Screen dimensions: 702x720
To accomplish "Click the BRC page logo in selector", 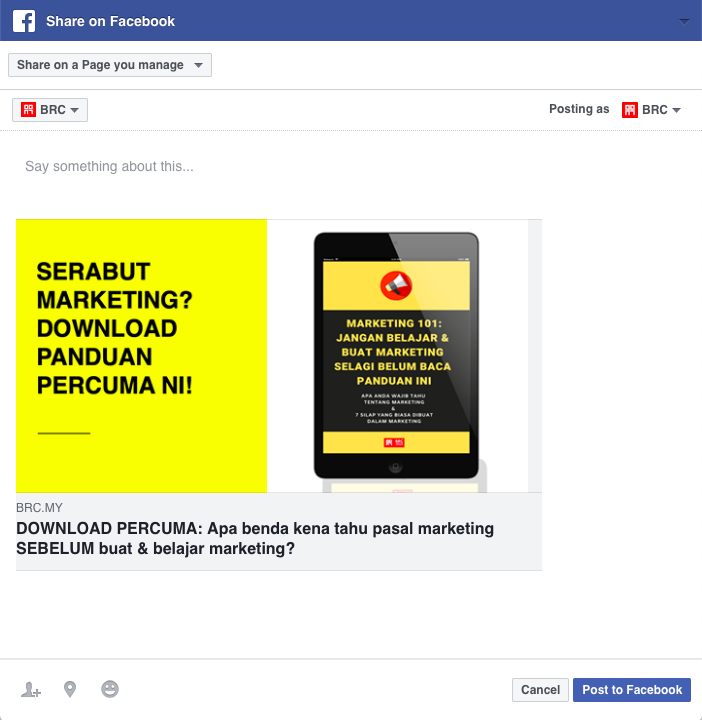I will tap(28, 110).
